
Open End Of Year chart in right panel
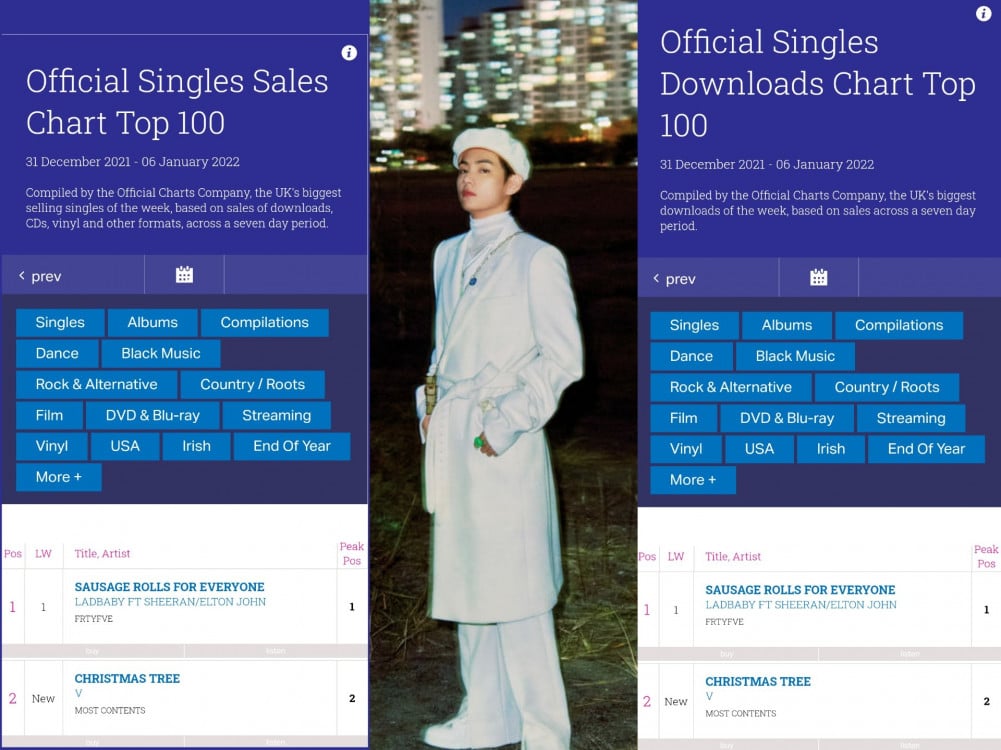point(926,449)
